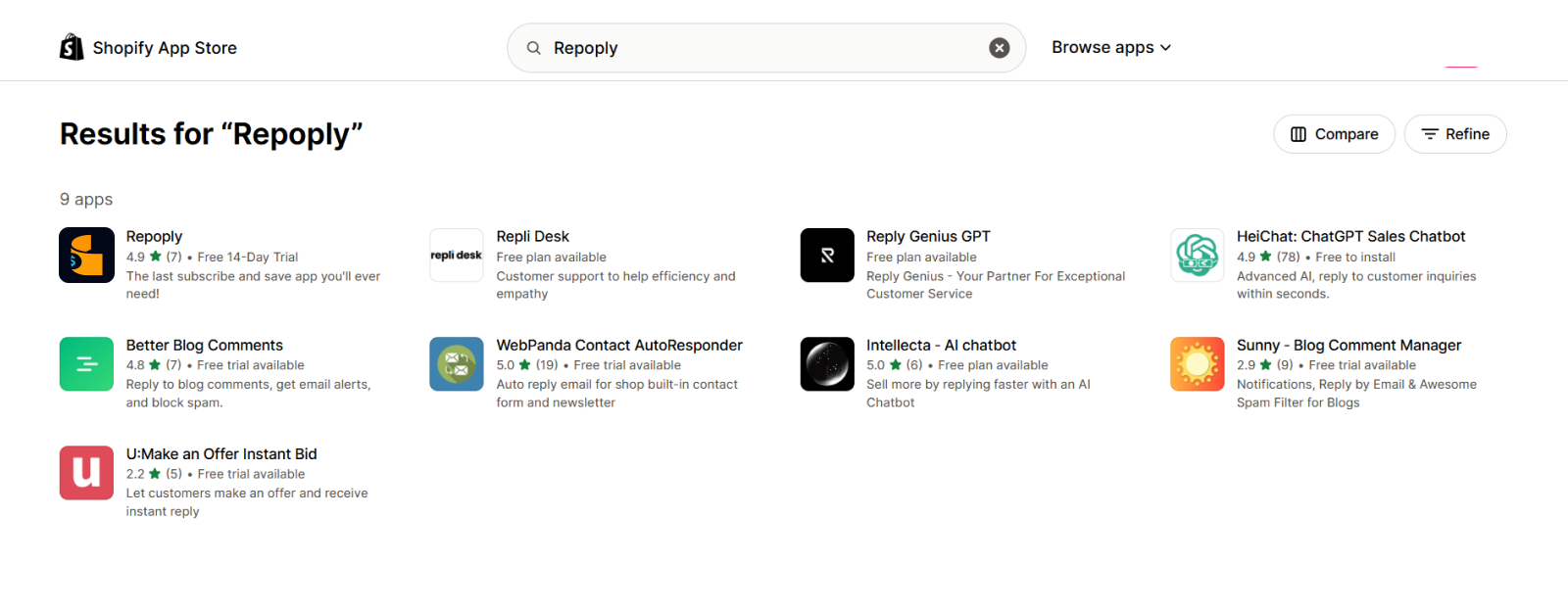1568x612 pixels.
Task: Open the Intellecta AI chatbot icon
Action: coord(827,364)
